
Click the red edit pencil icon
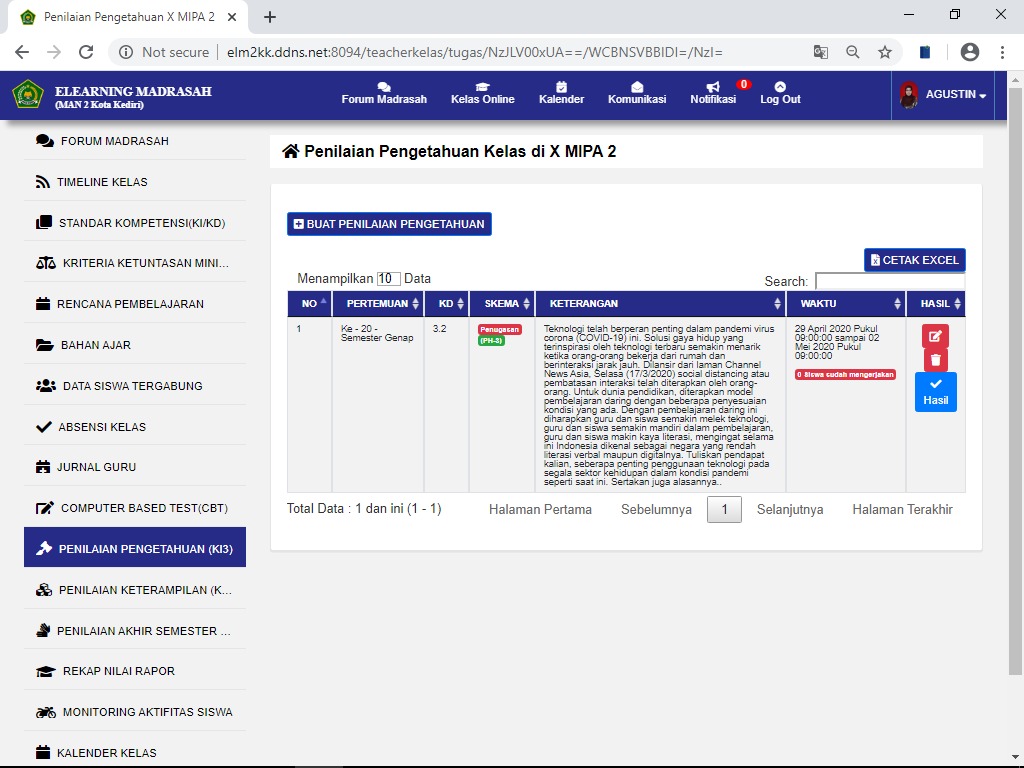(x=935, y=336)
